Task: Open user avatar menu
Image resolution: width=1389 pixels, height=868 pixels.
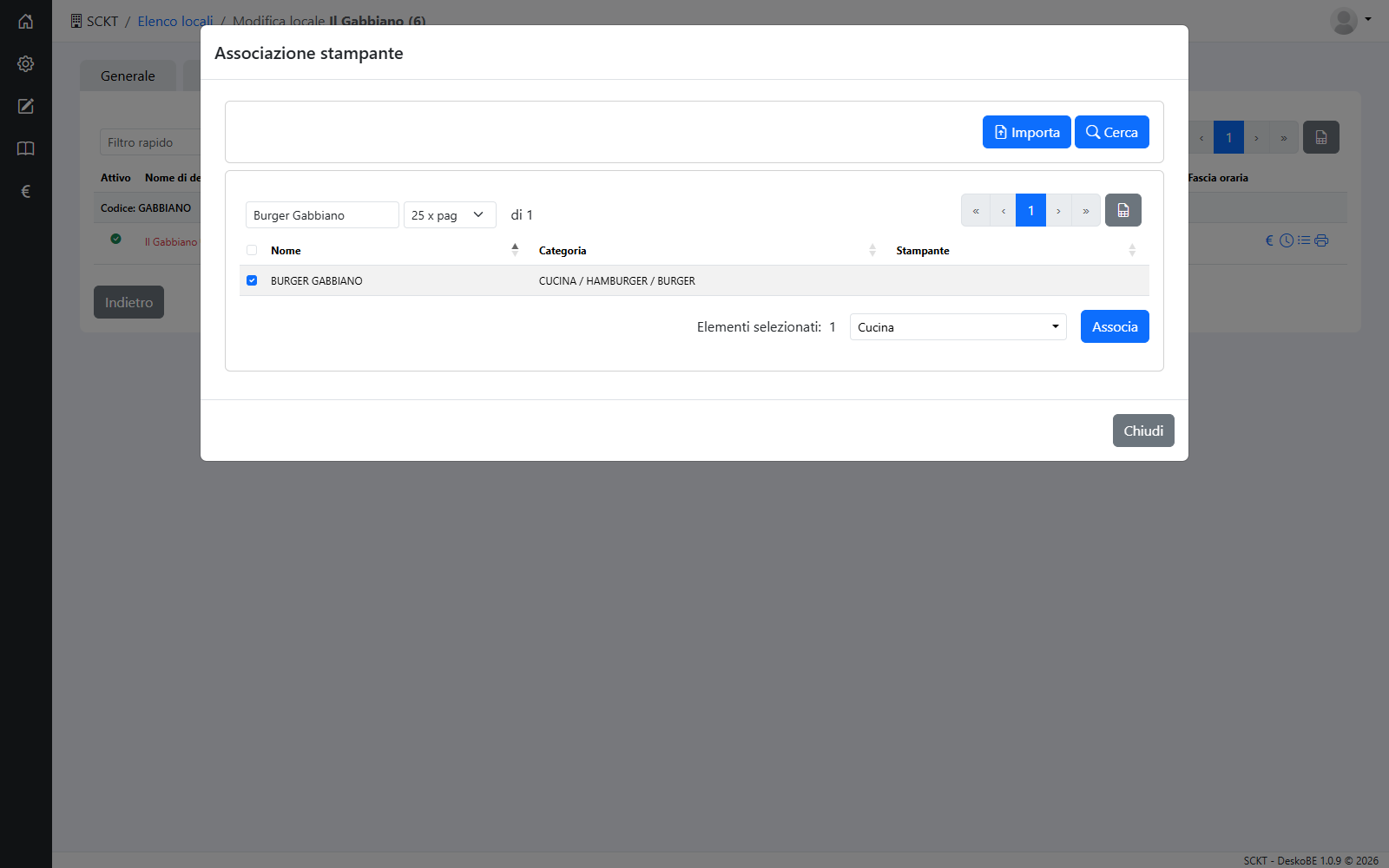Action: pos(1350,21)
